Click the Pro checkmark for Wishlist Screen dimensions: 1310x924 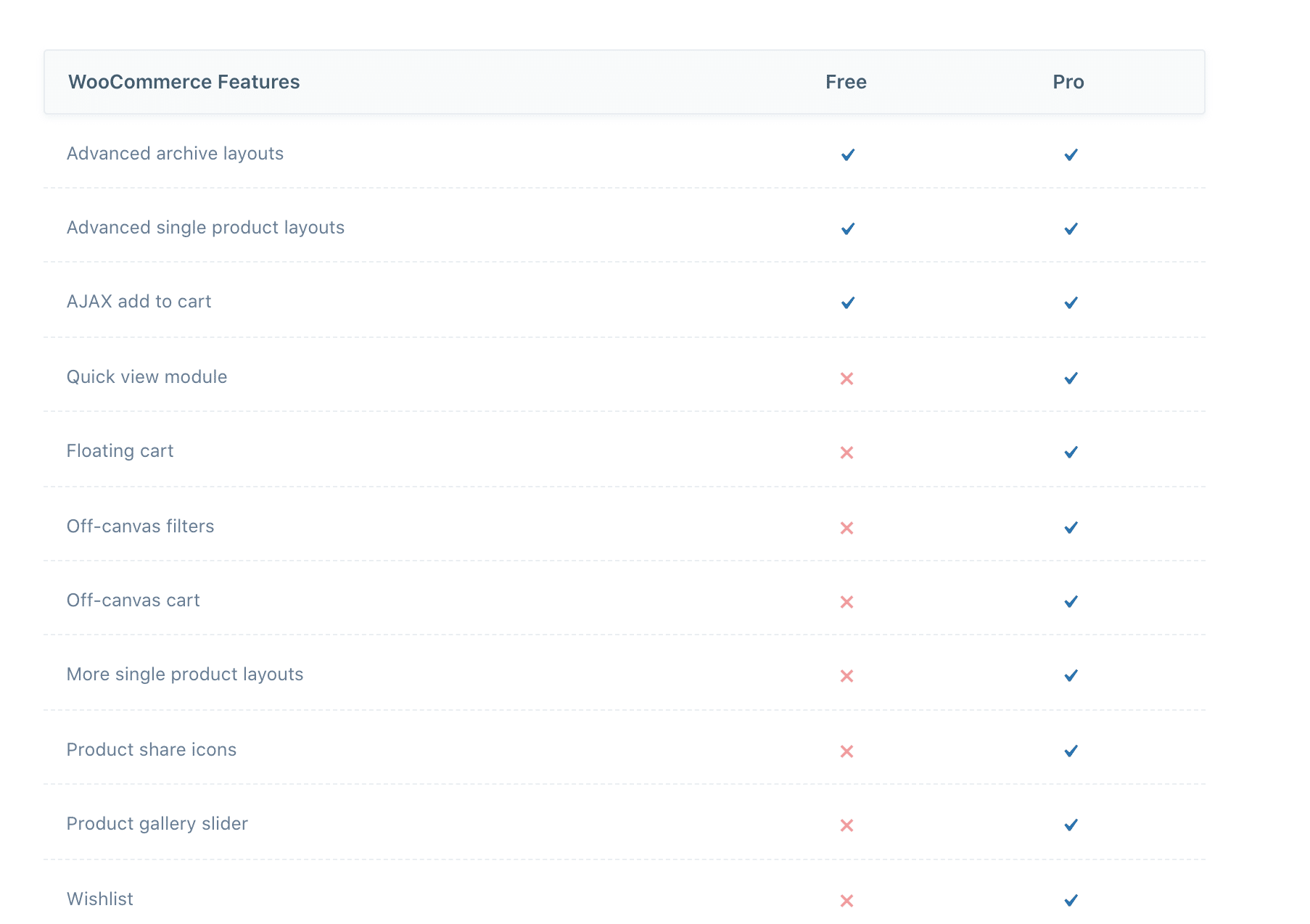(x=1071, y=900)
